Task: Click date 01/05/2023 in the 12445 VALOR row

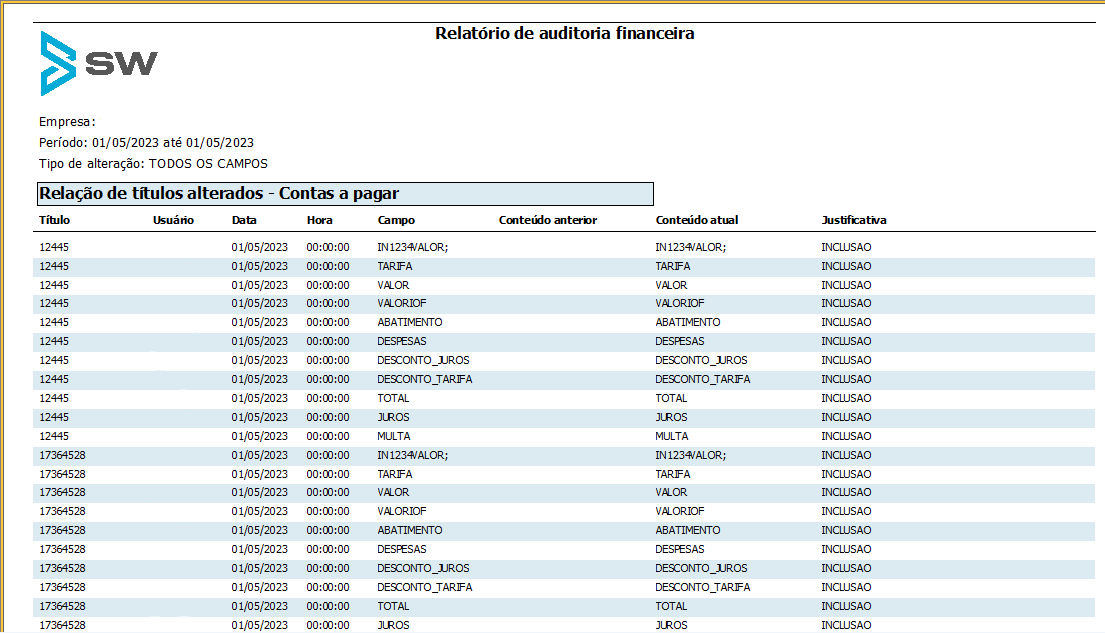Action: 259,285
